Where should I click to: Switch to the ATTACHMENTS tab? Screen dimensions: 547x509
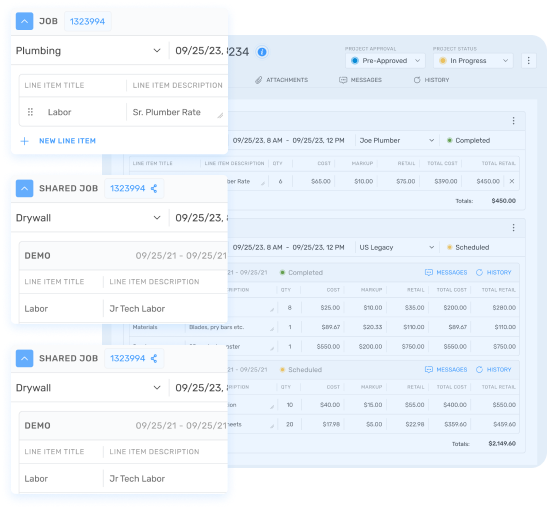tap(282, 80)
